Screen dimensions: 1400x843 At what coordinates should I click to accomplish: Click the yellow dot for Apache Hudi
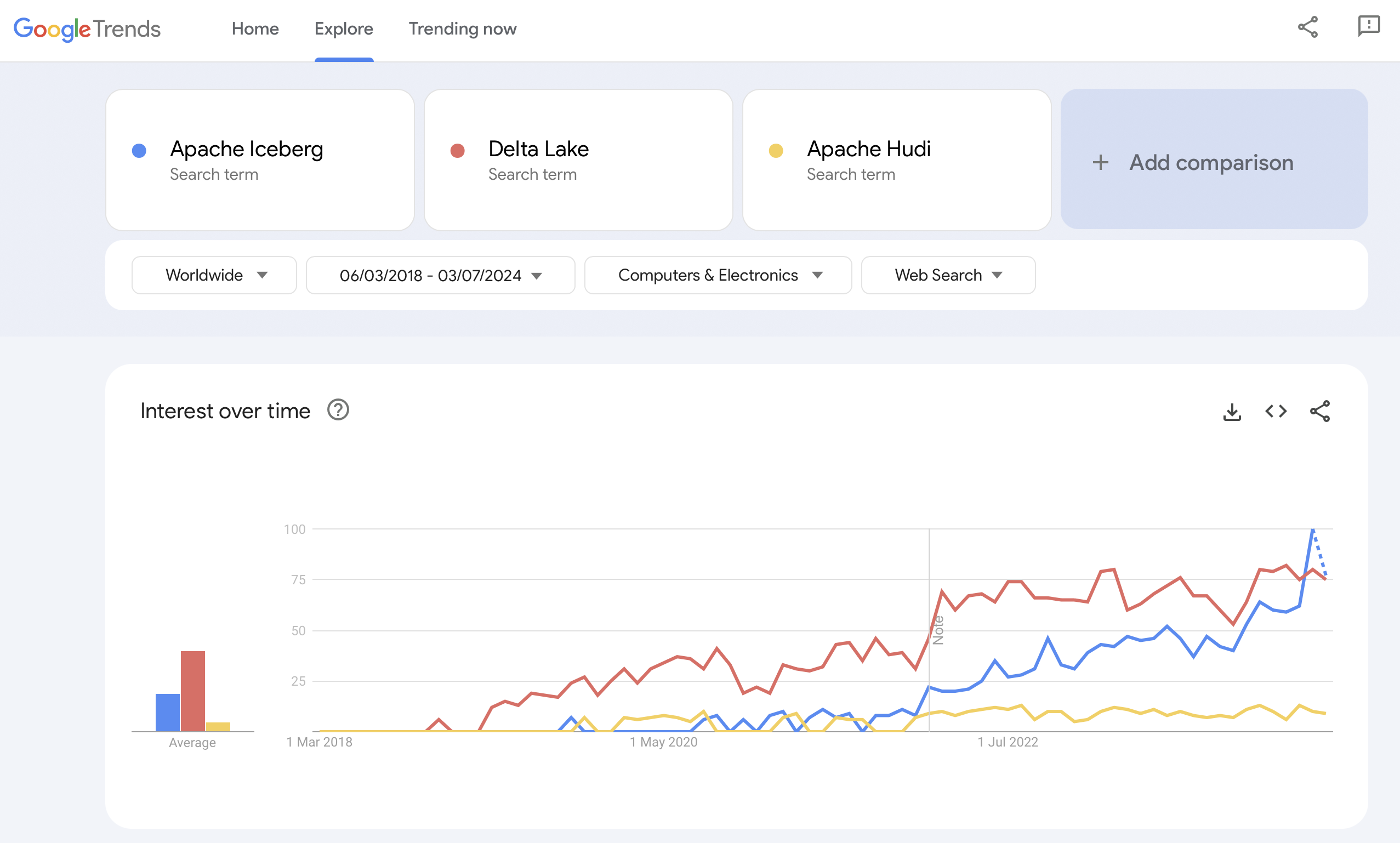[776, 150]
